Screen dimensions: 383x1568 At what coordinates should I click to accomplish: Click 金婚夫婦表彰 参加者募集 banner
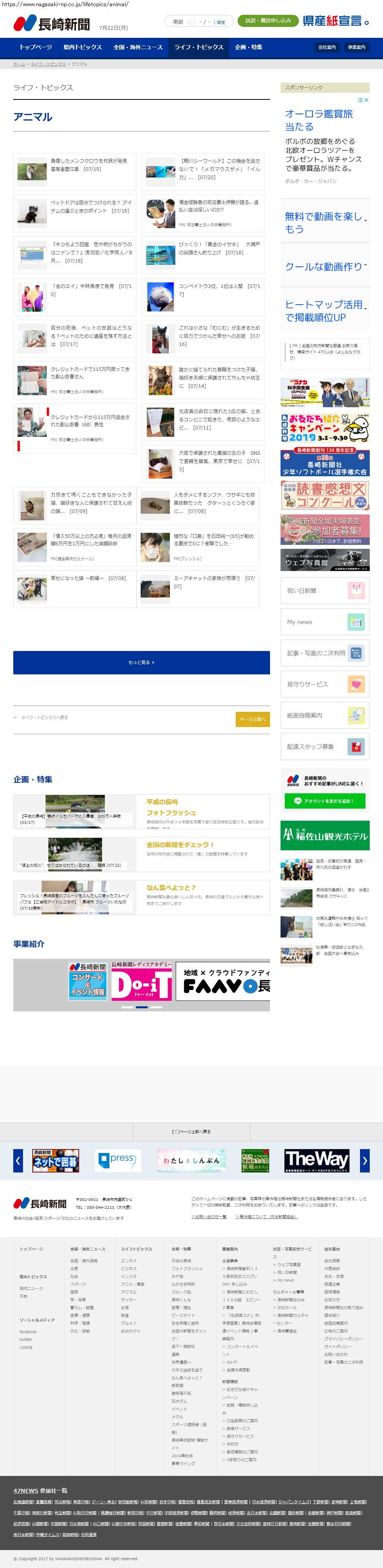pos(325,530)
